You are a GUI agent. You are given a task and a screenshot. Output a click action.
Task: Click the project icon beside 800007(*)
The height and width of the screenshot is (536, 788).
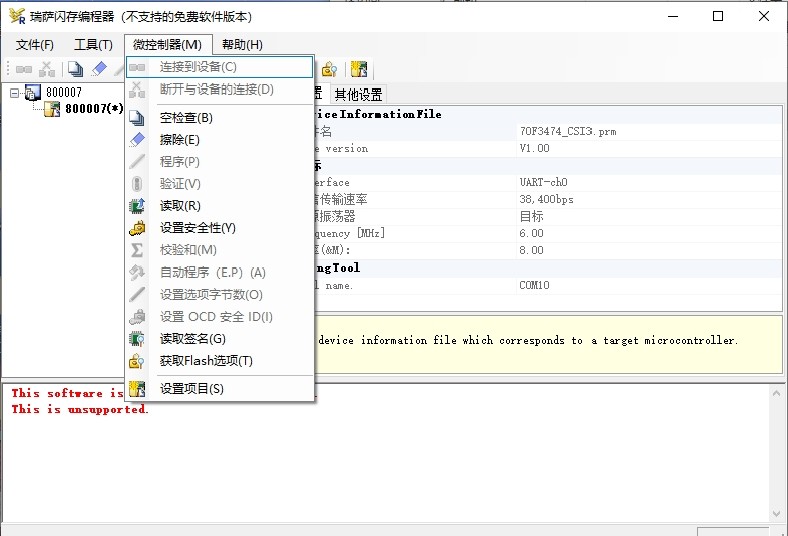[x=52, y=109]
